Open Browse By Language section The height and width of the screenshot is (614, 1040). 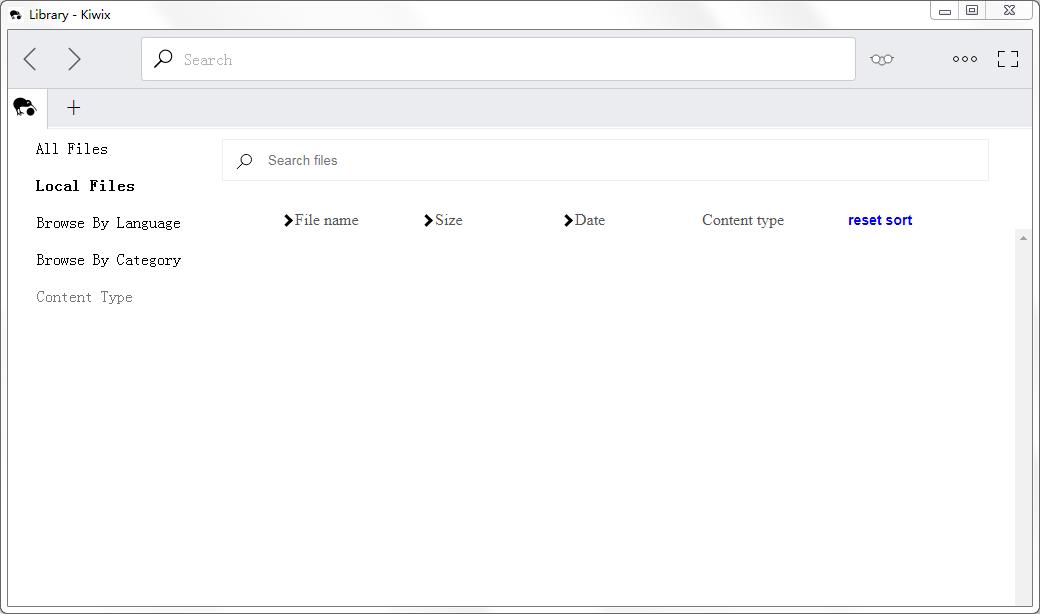108,223
